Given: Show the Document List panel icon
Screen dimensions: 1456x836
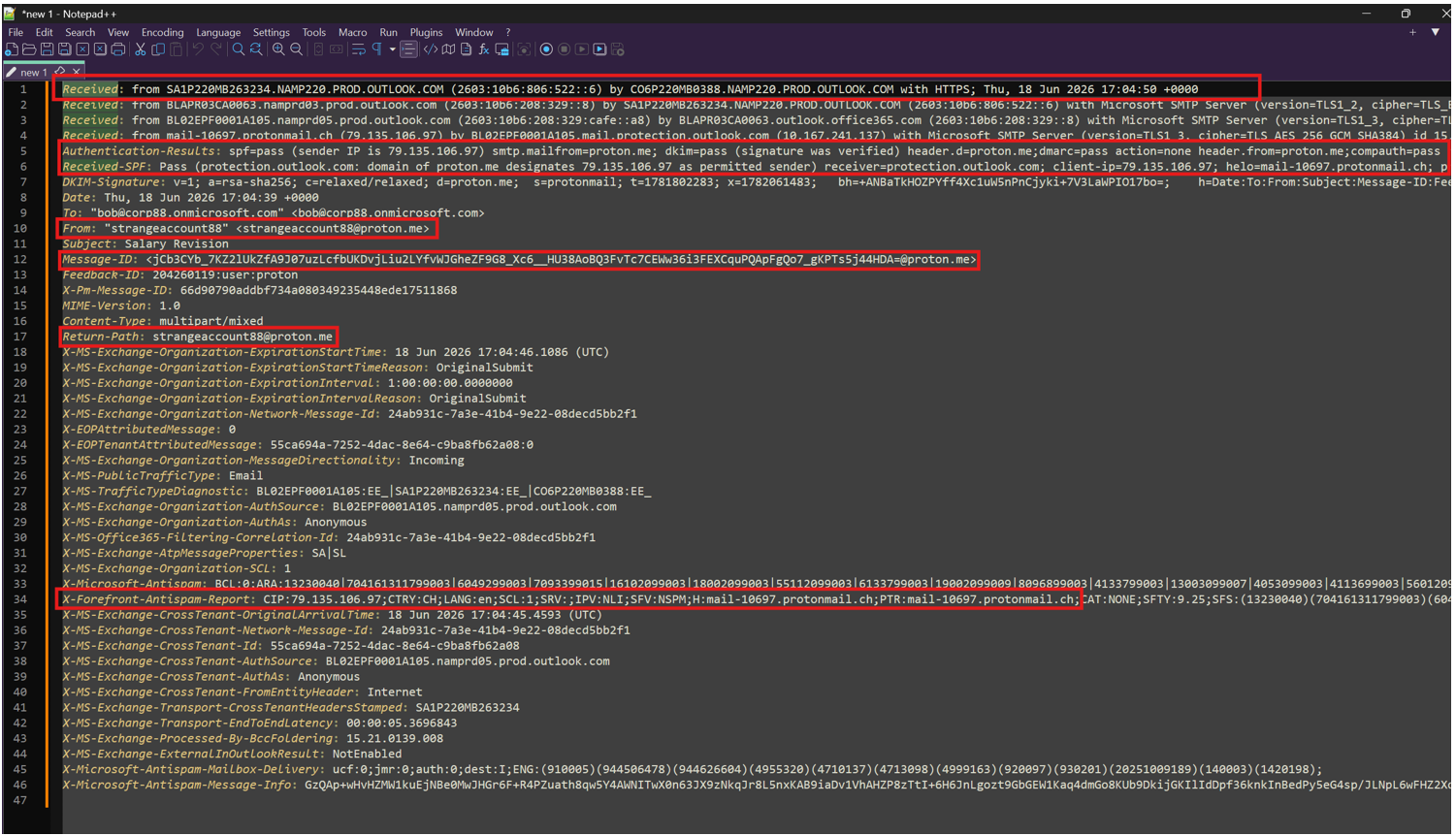Looking at the screenshot, I should click(466, 49).
